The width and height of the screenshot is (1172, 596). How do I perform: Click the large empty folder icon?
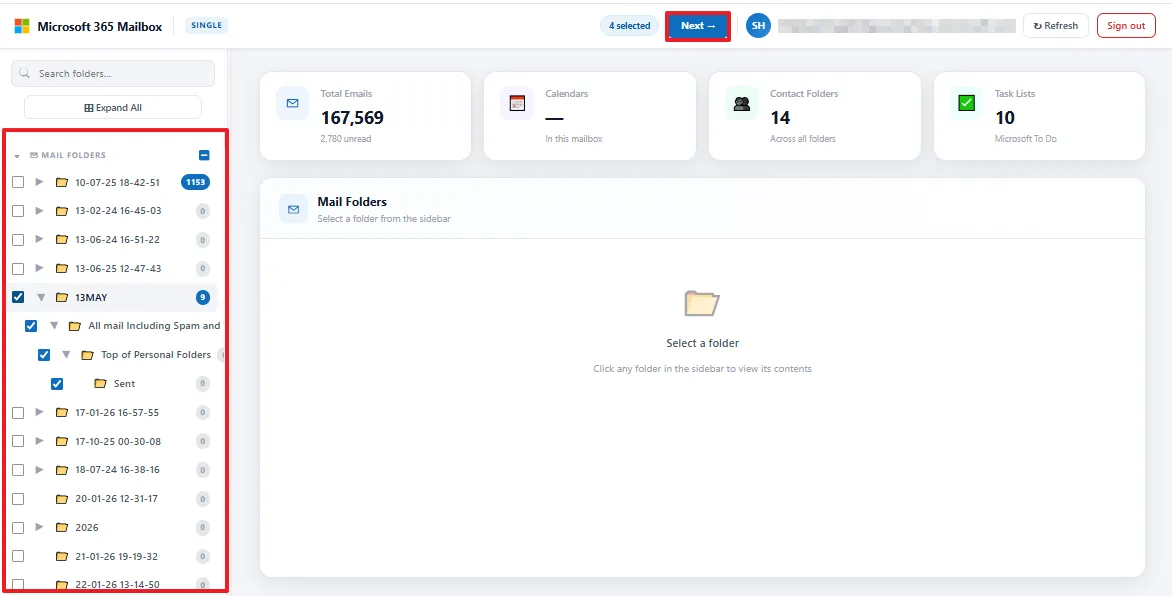point(702,303)
